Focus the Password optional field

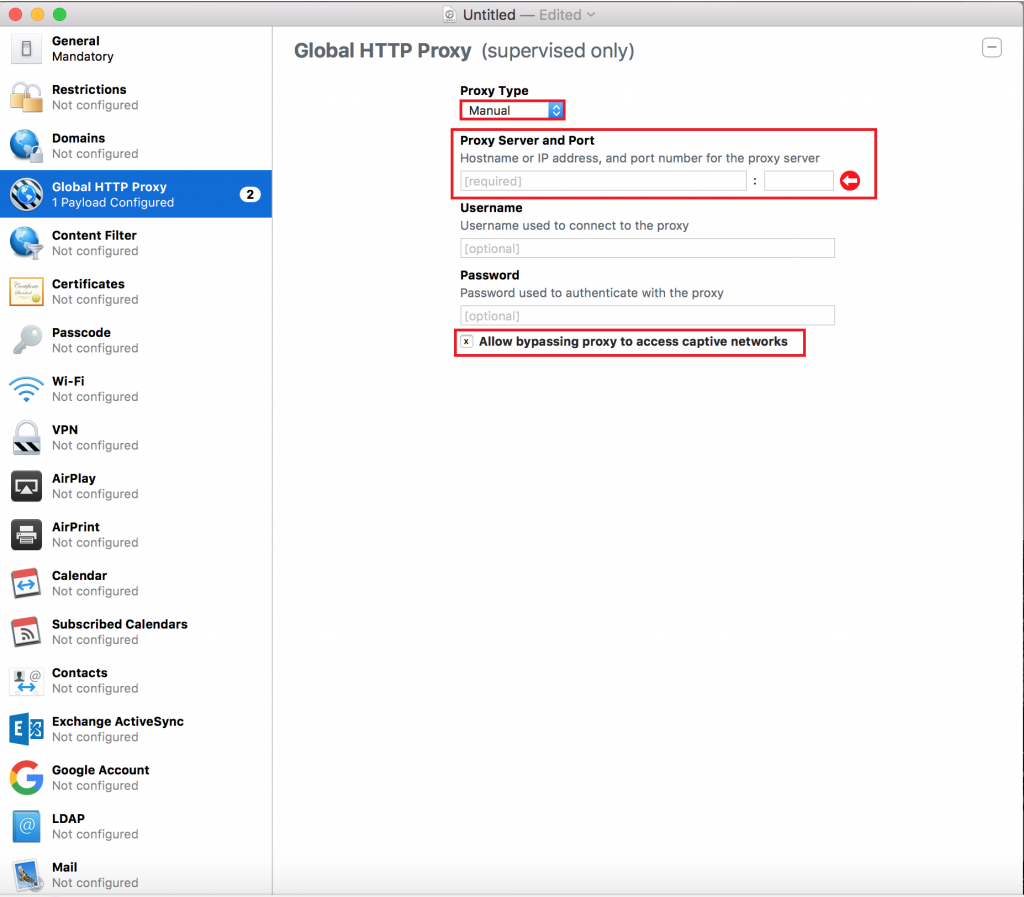(647, 315)
